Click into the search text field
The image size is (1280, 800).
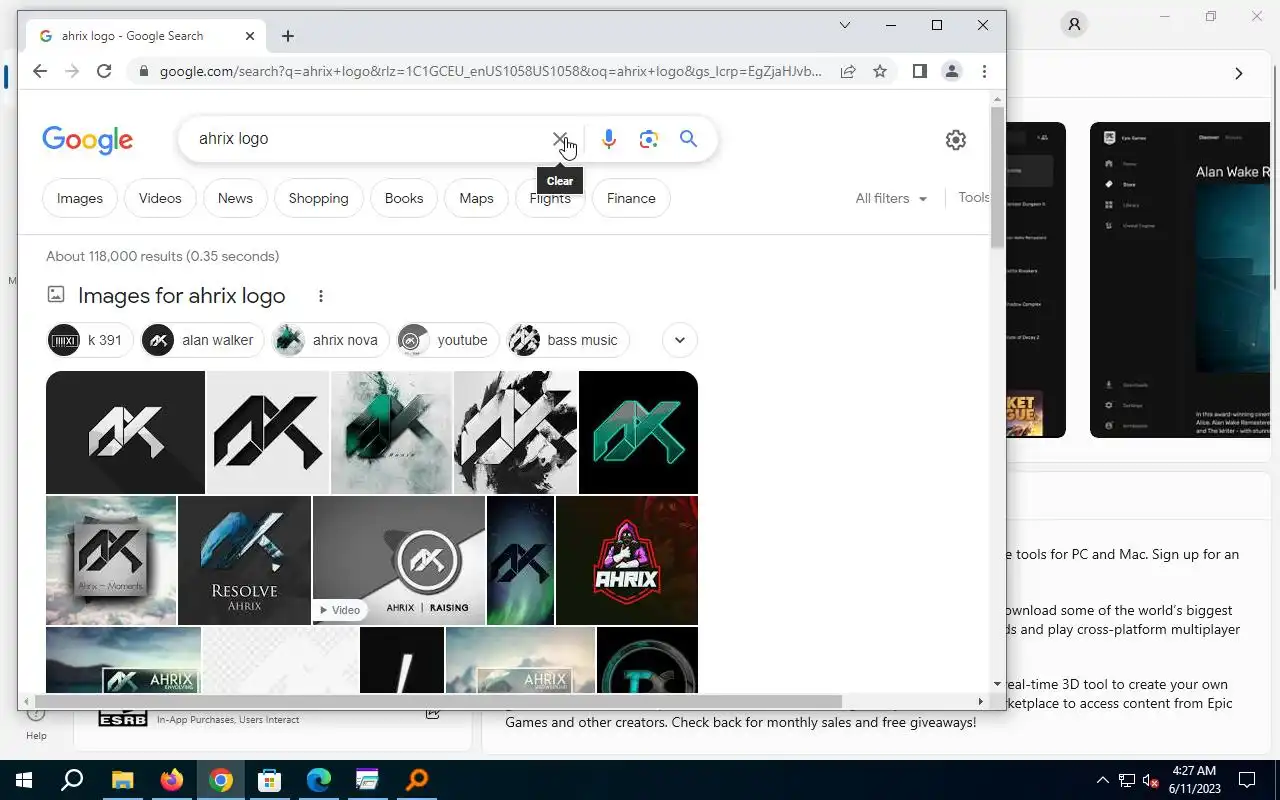pyautogui.click(x=370, y=139)
